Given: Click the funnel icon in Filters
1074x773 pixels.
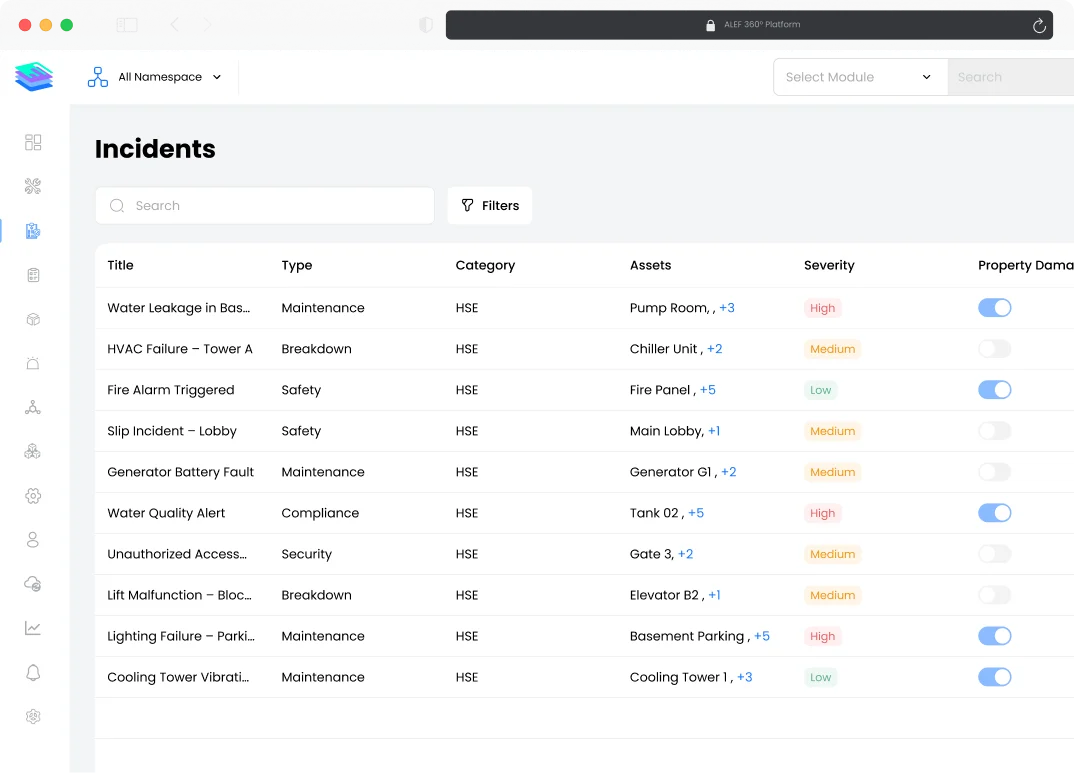Looking at the screenshot, I should coord(467,205).
